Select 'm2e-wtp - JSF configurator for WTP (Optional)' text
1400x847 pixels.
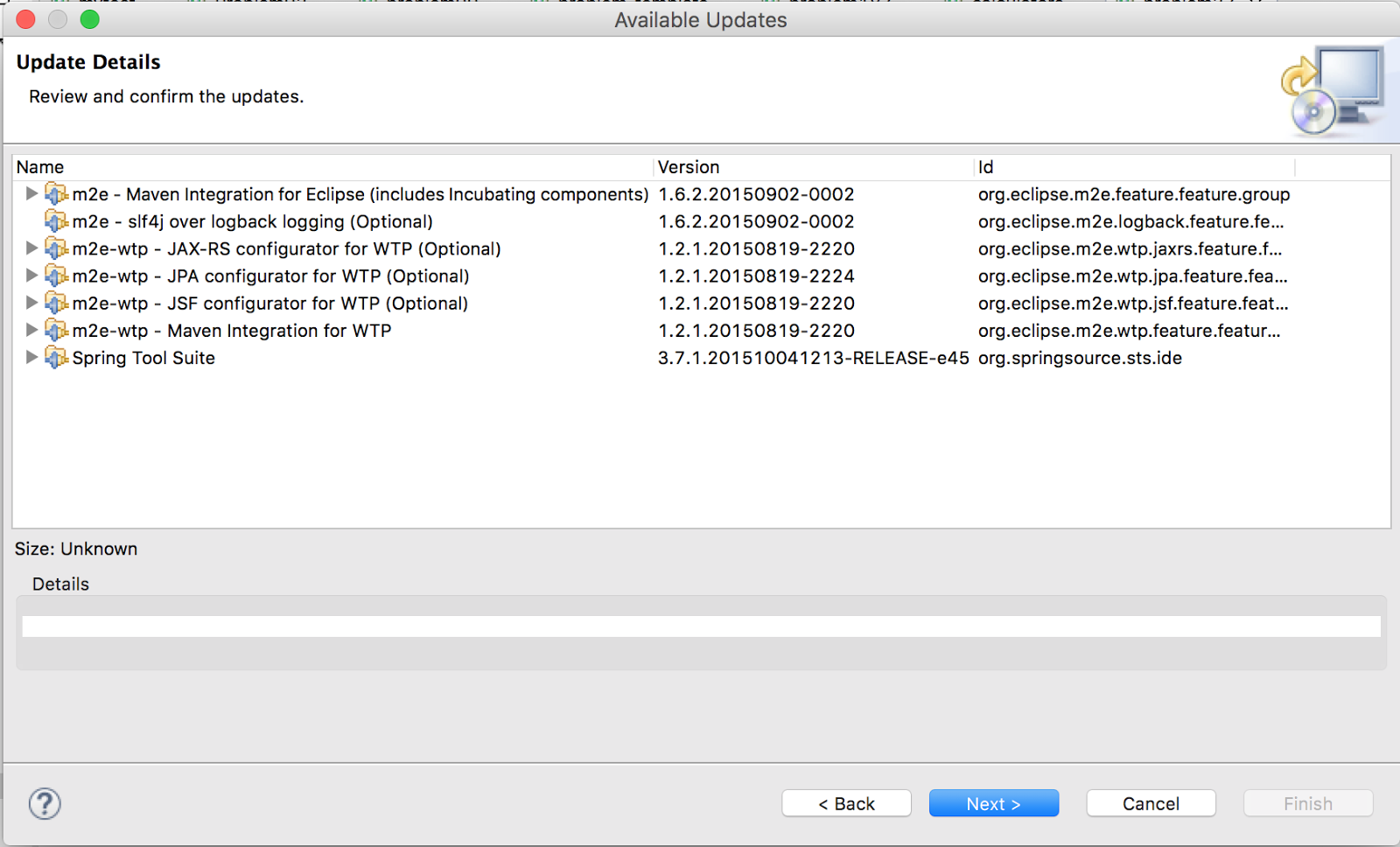(269, 304)
